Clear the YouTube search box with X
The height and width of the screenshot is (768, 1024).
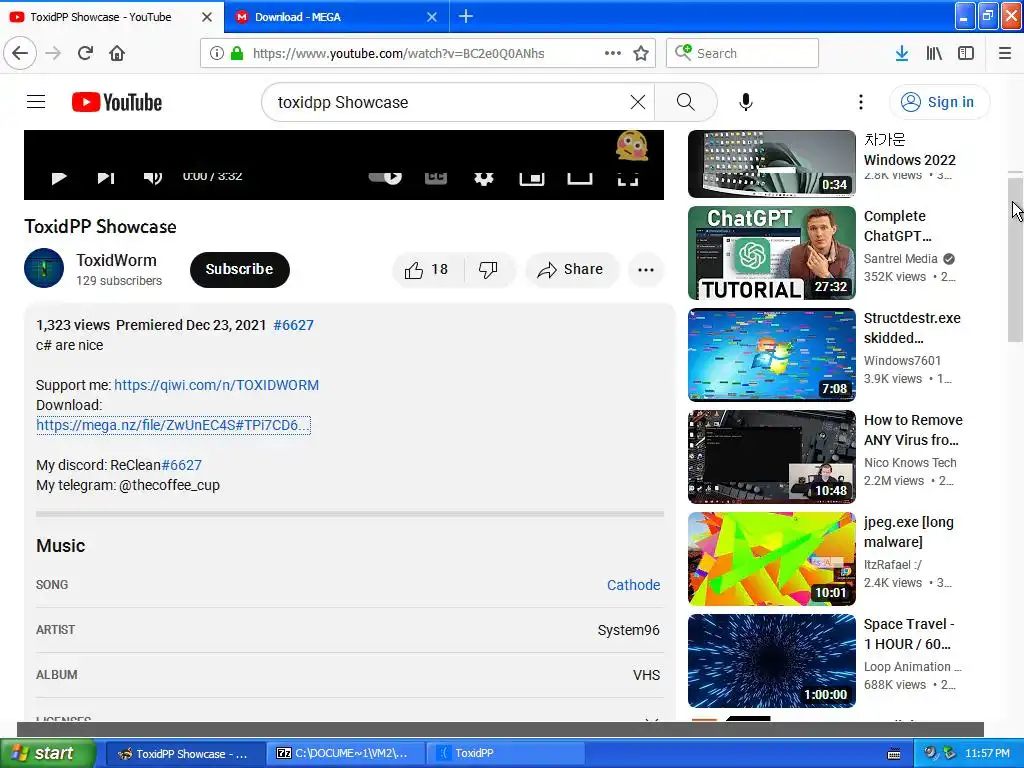coord(637,102)
